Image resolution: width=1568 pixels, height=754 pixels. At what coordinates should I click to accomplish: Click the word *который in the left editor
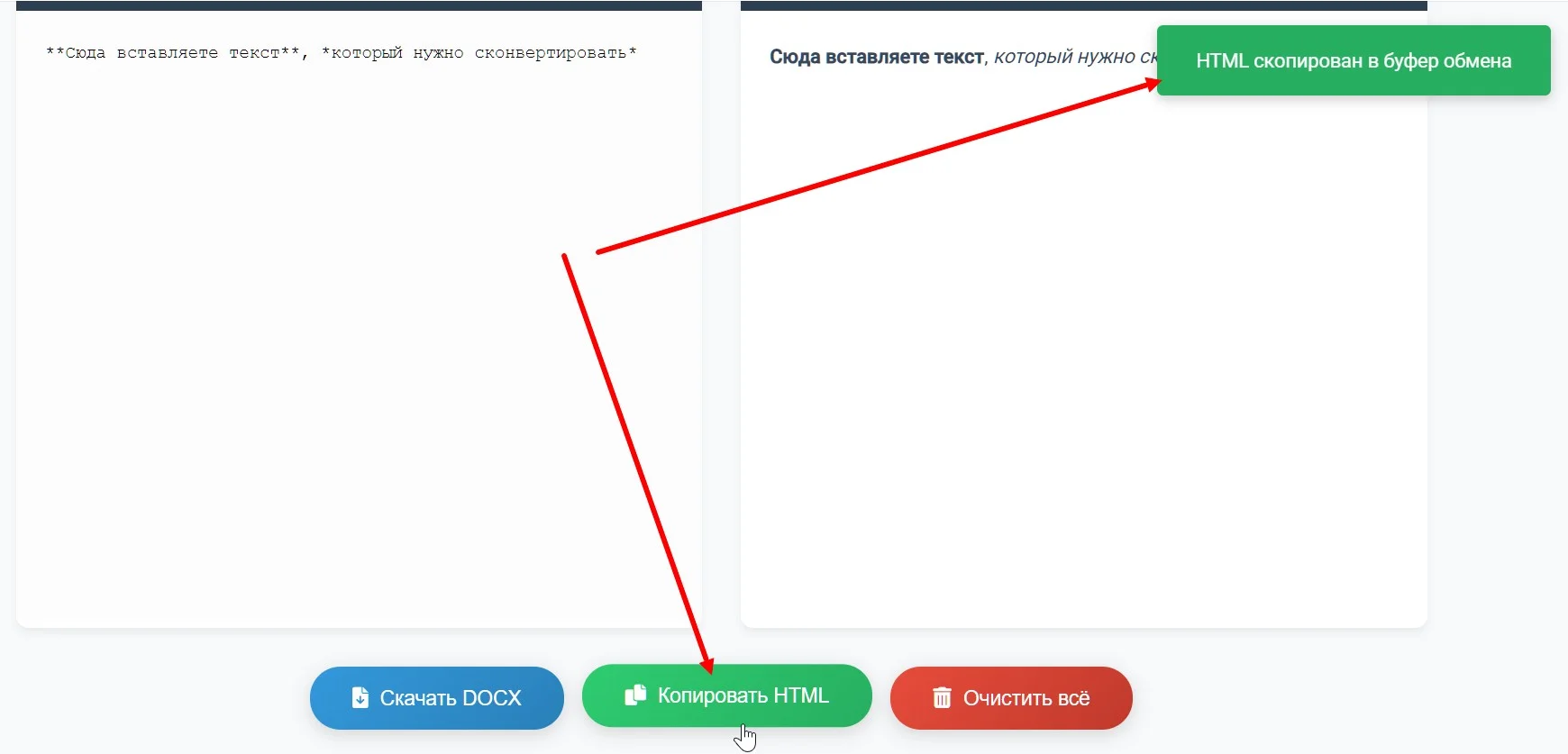click(362, 53)
